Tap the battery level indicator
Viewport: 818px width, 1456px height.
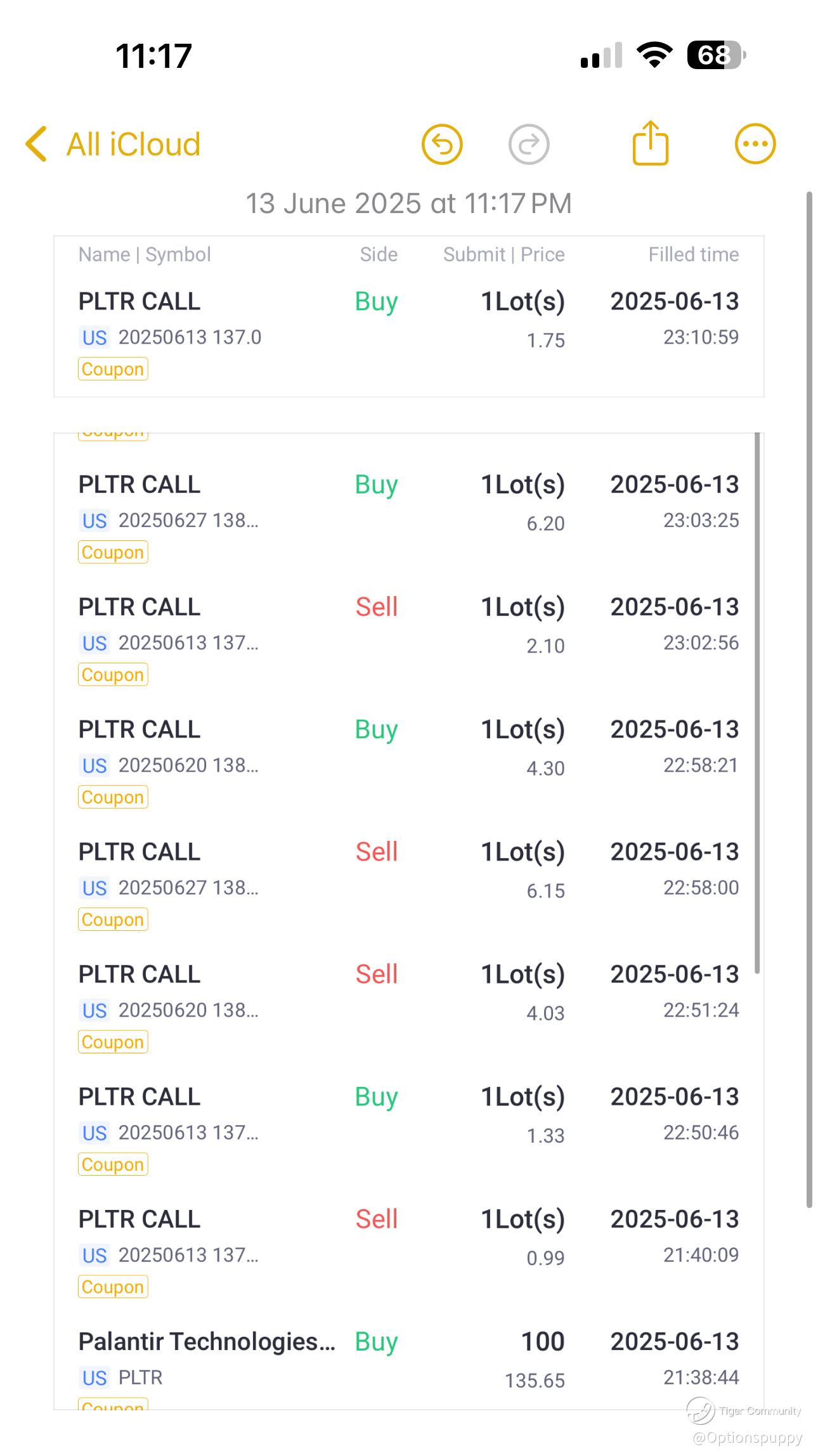click(717, 55)
